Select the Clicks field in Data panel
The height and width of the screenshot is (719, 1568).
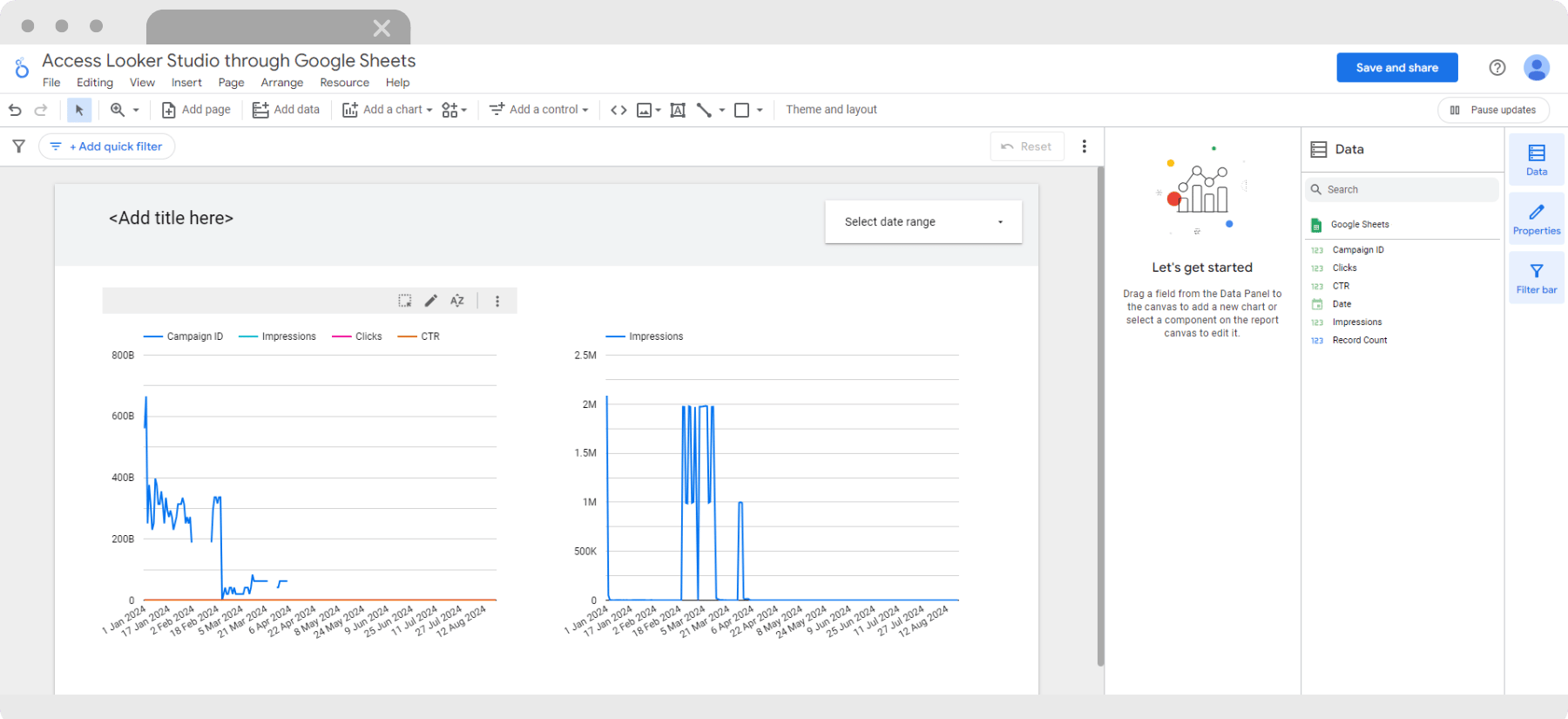1344,268
